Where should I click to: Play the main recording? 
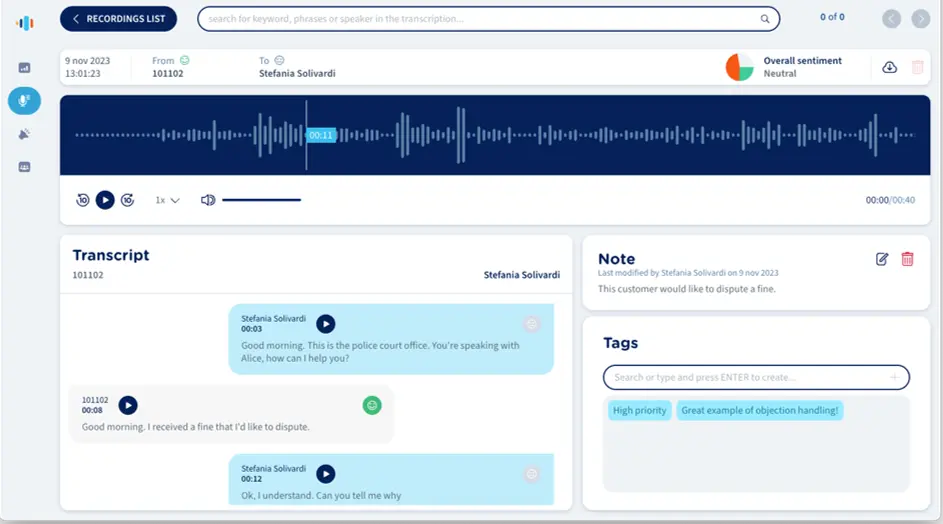coord(105,200)
